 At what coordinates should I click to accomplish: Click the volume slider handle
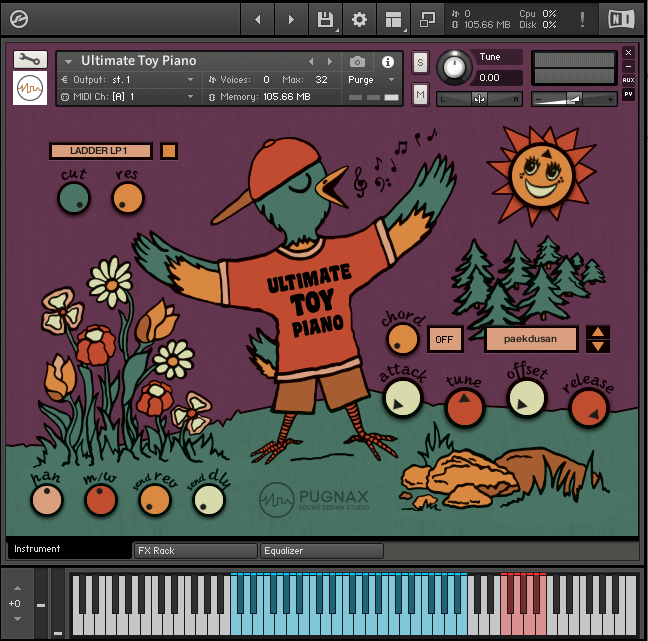(x=574, y=99)
